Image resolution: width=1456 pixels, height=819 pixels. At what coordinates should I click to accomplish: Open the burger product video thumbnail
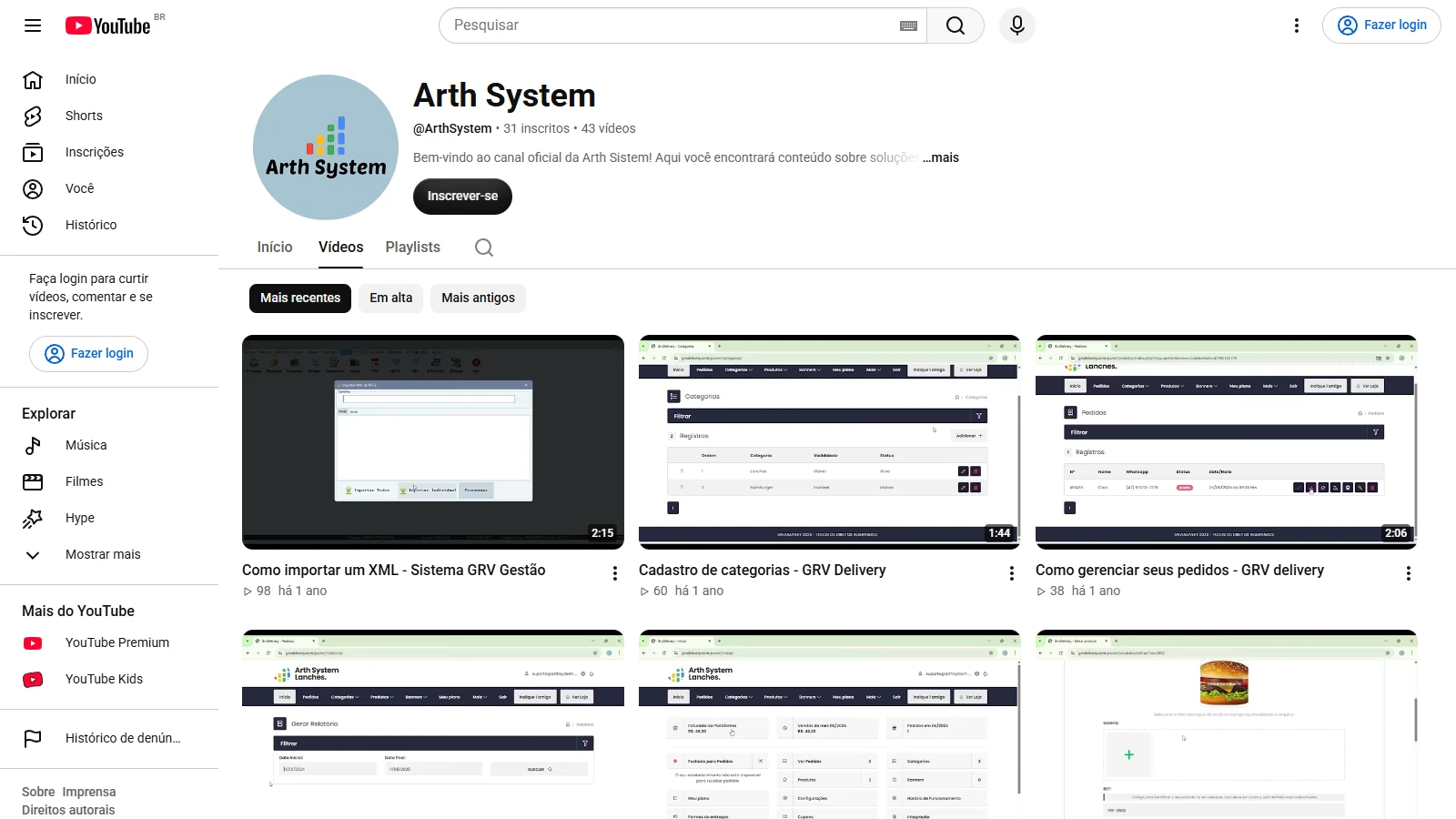[x=1227, y=724]
